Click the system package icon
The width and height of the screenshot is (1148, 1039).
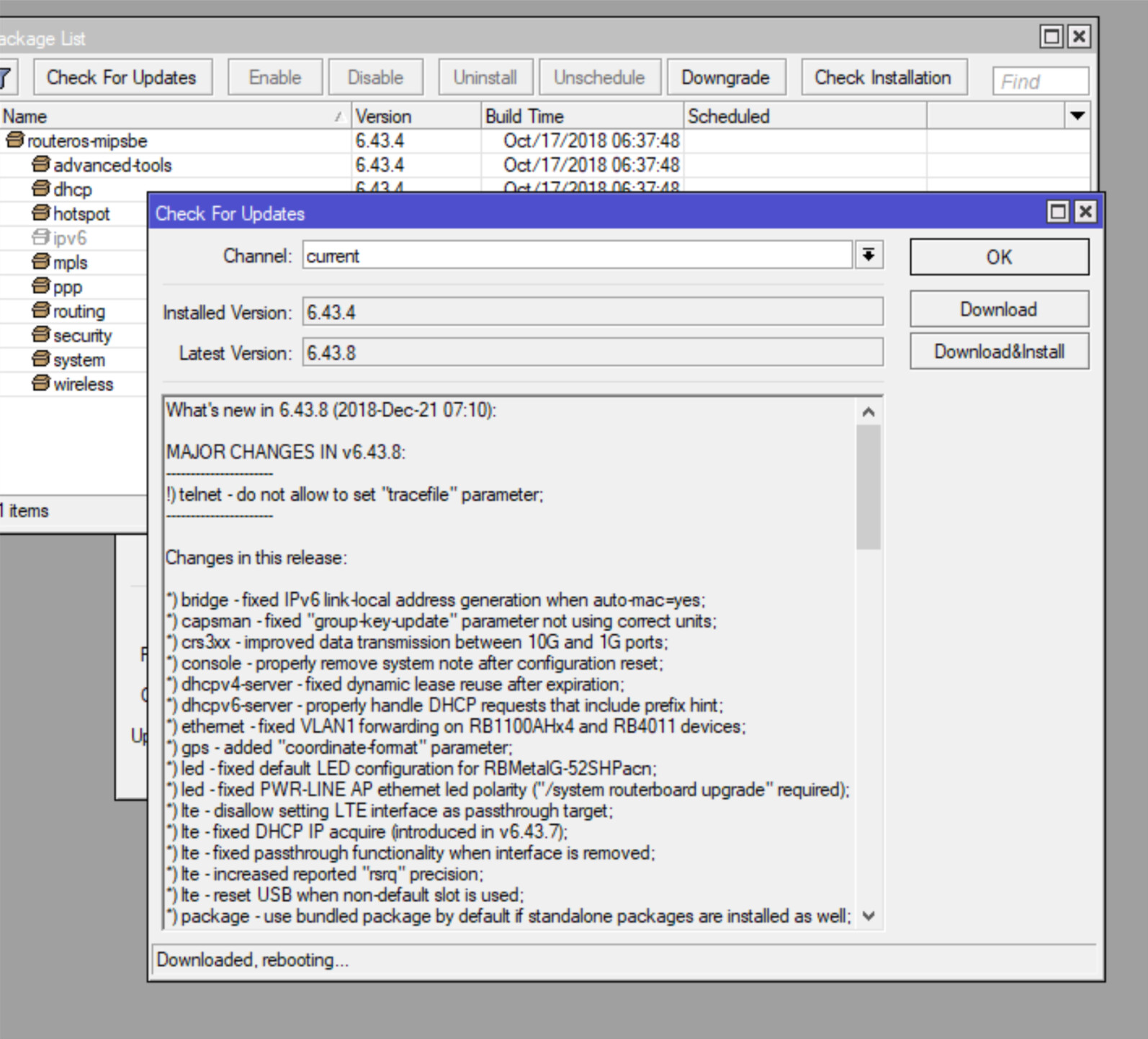pyautogui.click(x=41, y=359)
